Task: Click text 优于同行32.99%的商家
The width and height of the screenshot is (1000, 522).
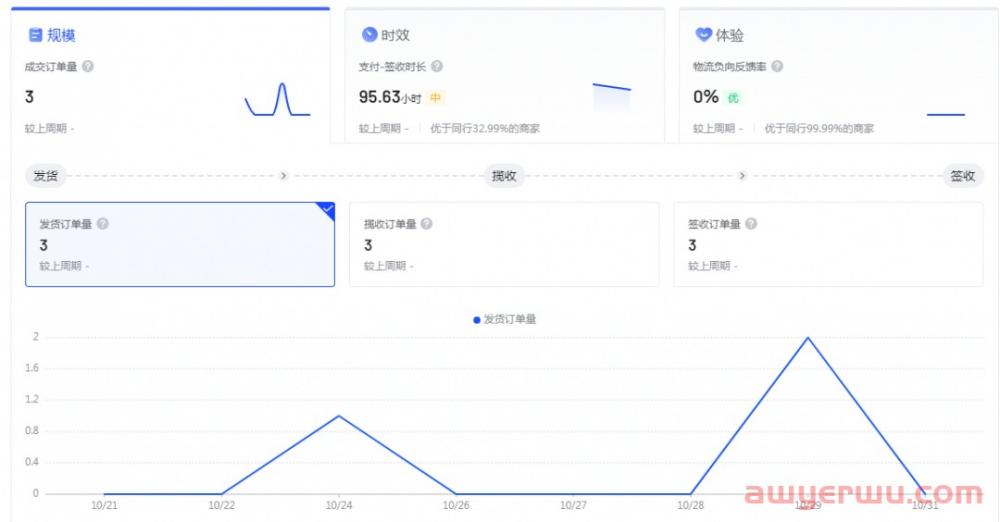Action: (x=485, y=128)
